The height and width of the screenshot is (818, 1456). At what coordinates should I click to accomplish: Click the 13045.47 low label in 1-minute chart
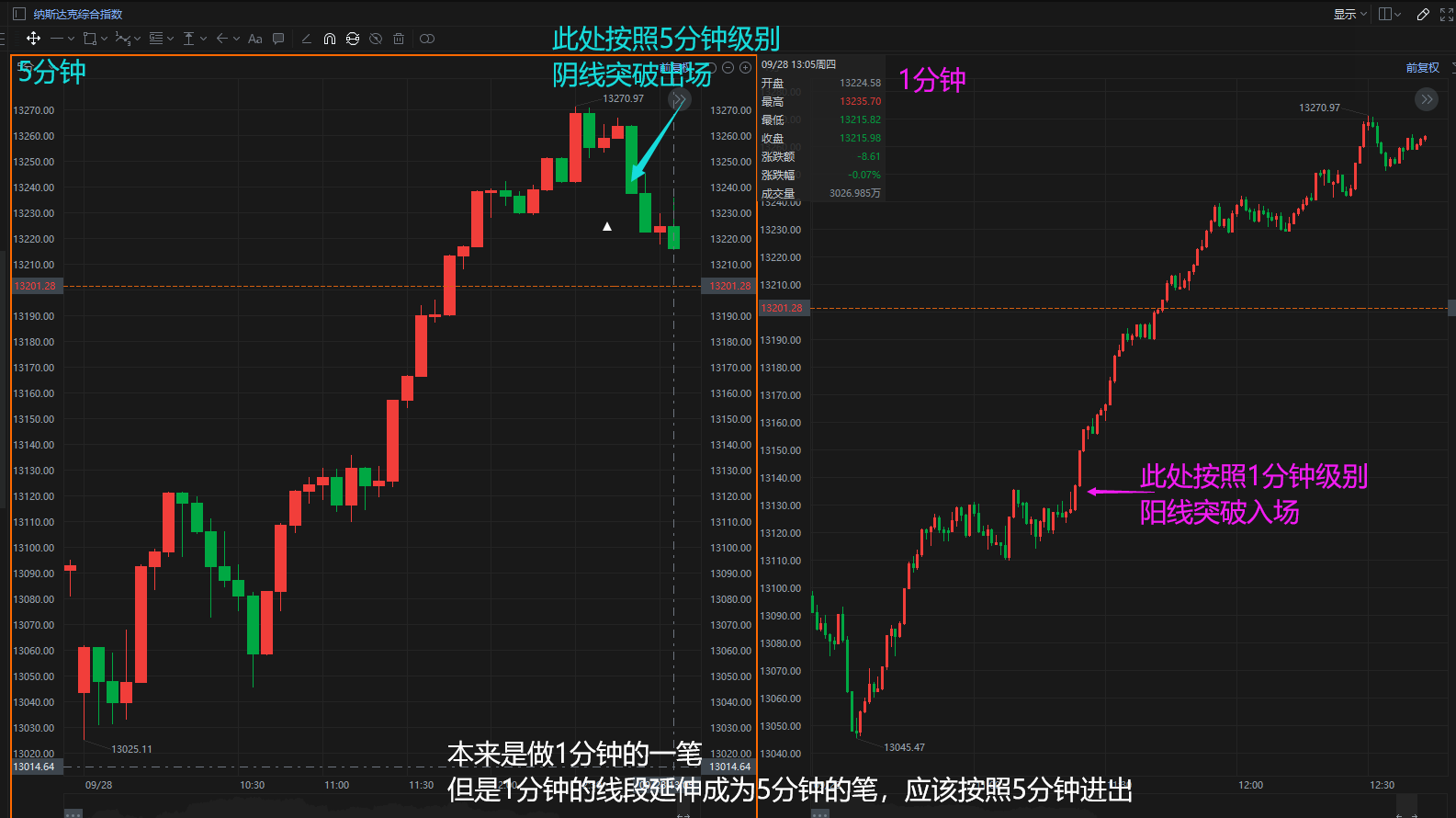[904, 747]
